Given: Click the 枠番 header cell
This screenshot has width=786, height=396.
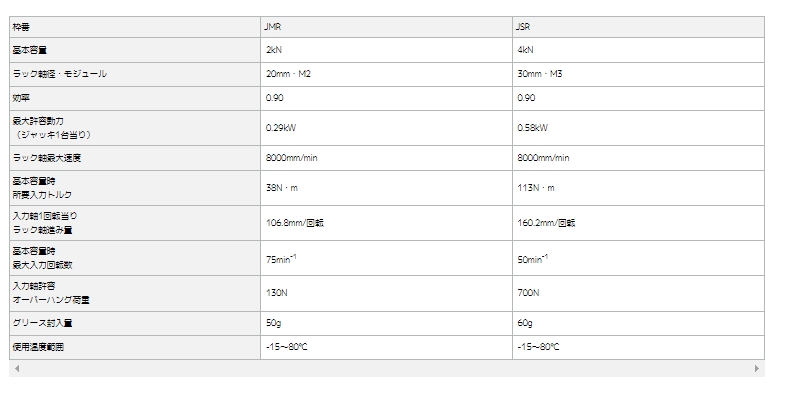Looking at the screenshot, I should [x=135, y=27].
